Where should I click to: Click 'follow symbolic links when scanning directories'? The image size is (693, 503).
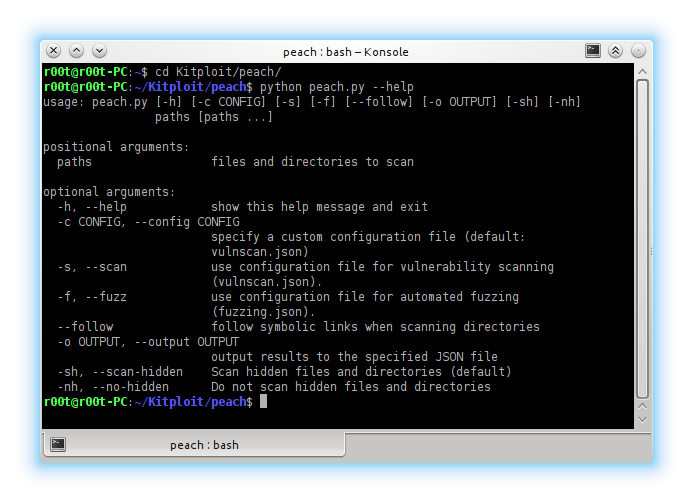(x=375, y=327)
